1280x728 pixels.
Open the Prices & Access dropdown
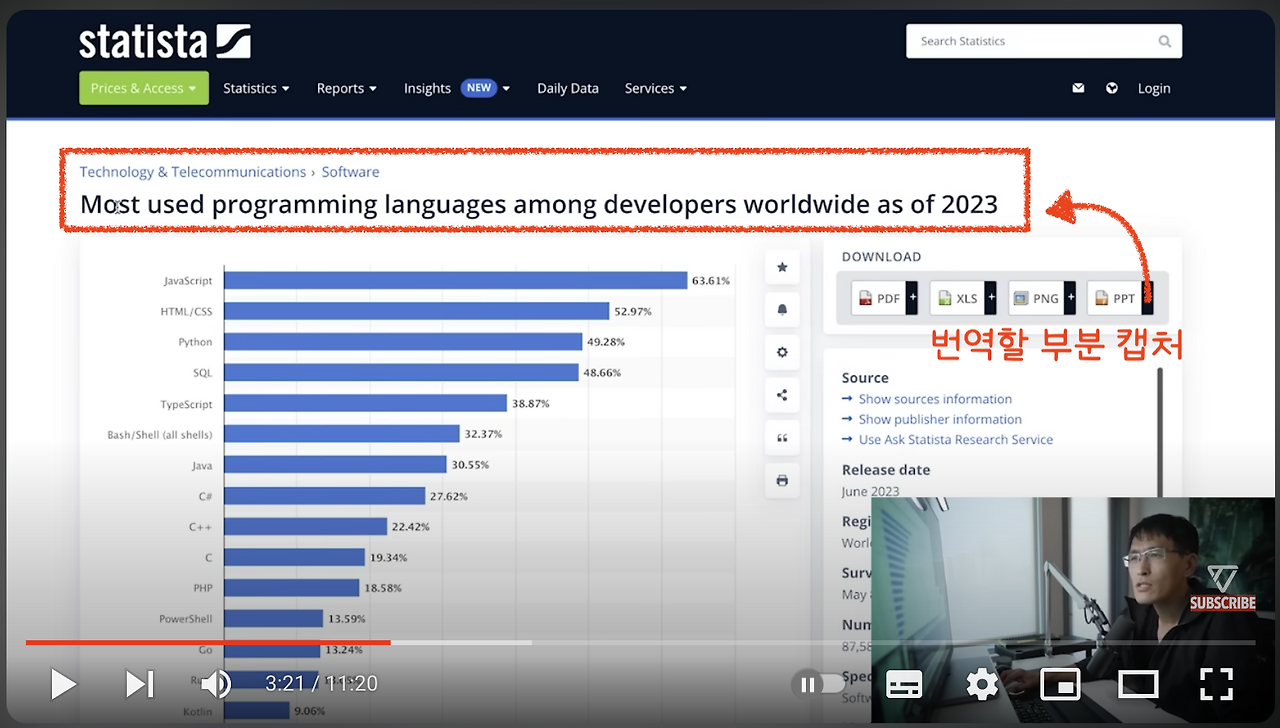[x=144, y=88]
